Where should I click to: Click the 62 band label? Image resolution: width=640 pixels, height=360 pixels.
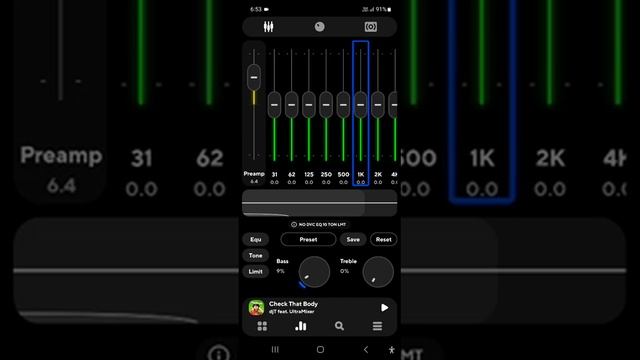[291, 174]
